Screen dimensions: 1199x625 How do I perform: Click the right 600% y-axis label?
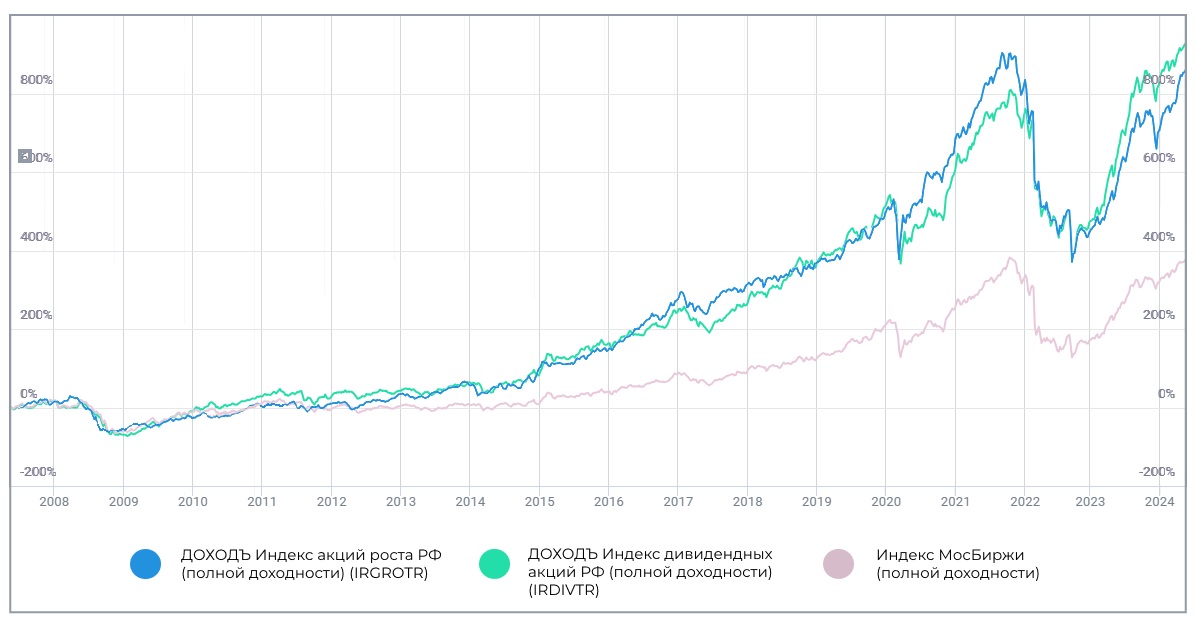click(x=1159, y=158)
